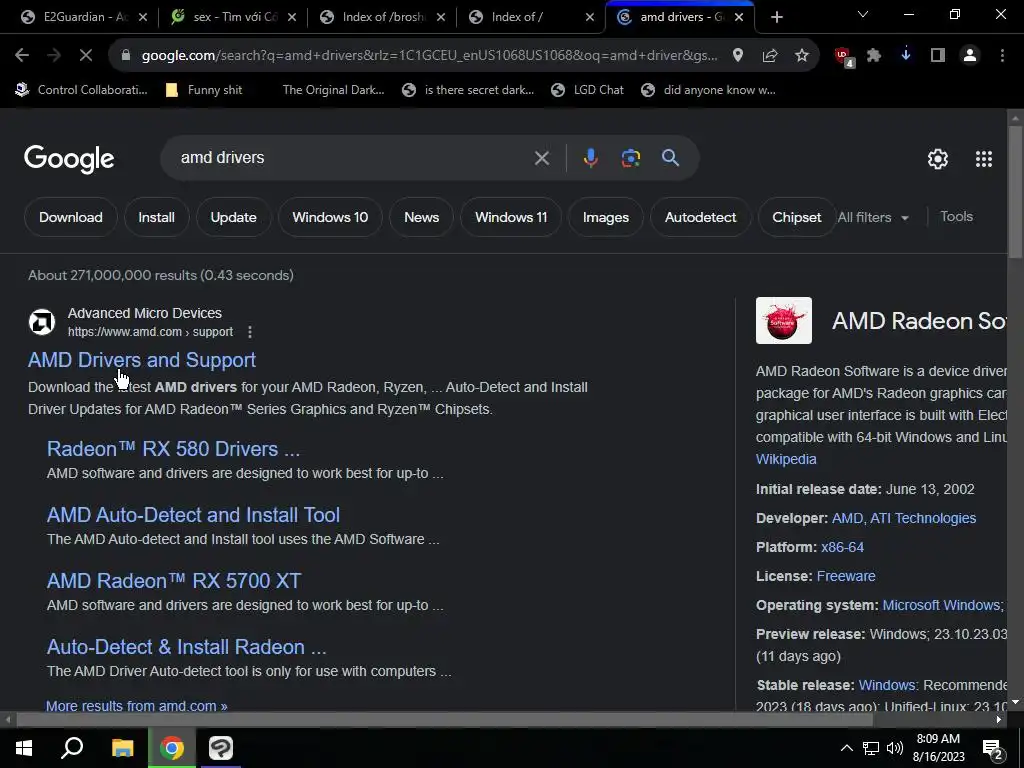Open the notification center icon
Screen dimensions: 1024x768
[993, 749]
